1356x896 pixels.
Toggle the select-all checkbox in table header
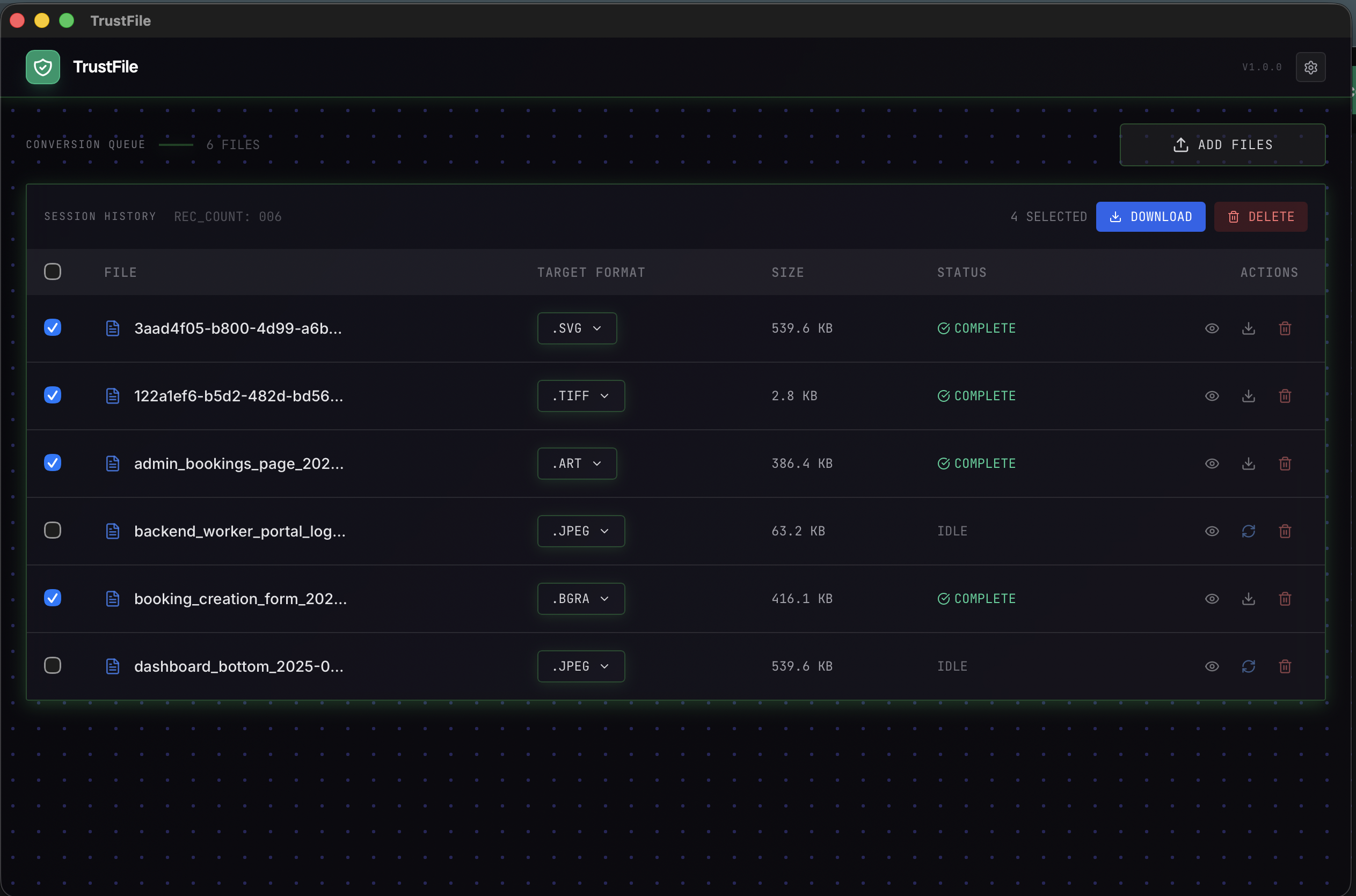[53, 271]
